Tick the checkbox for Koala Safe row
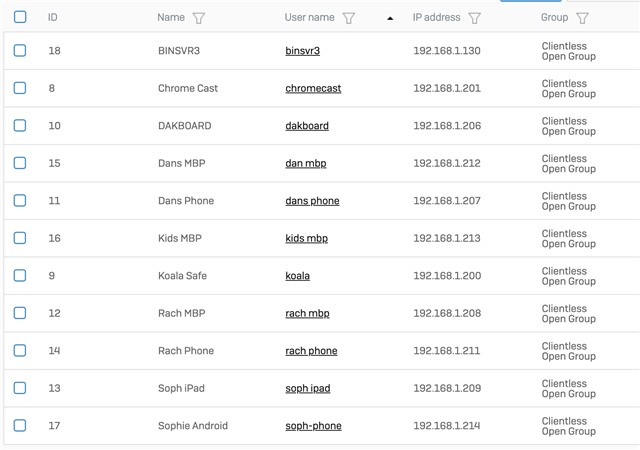 (20, 275)
